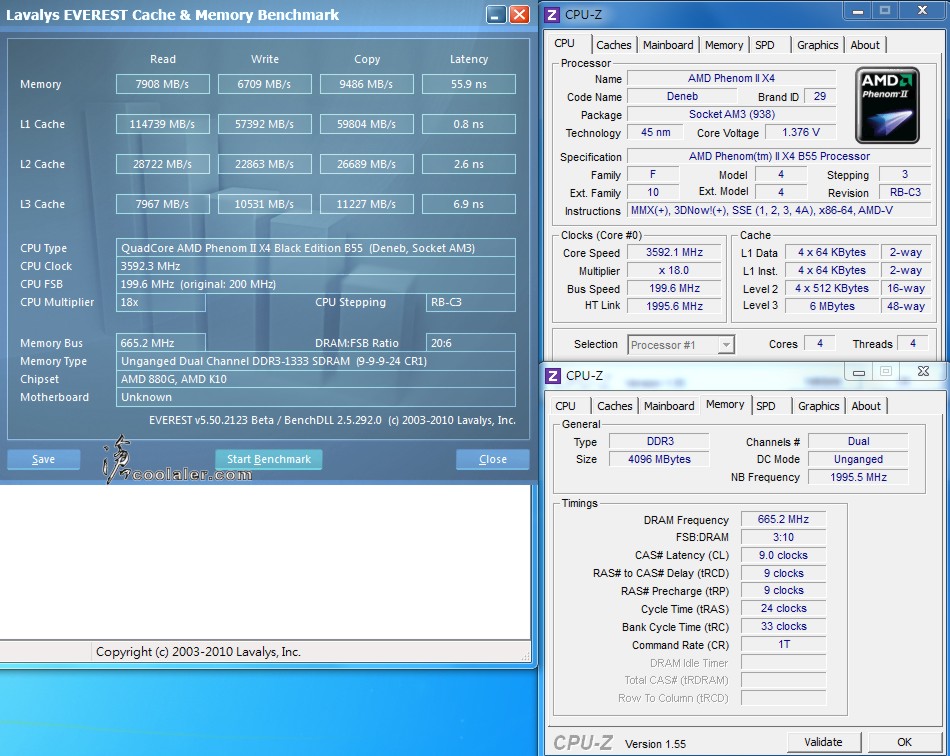This screenshot has width=950, height=756.
Task: Click the CPU FSB value in EVEREST
Action: [316, 284]
